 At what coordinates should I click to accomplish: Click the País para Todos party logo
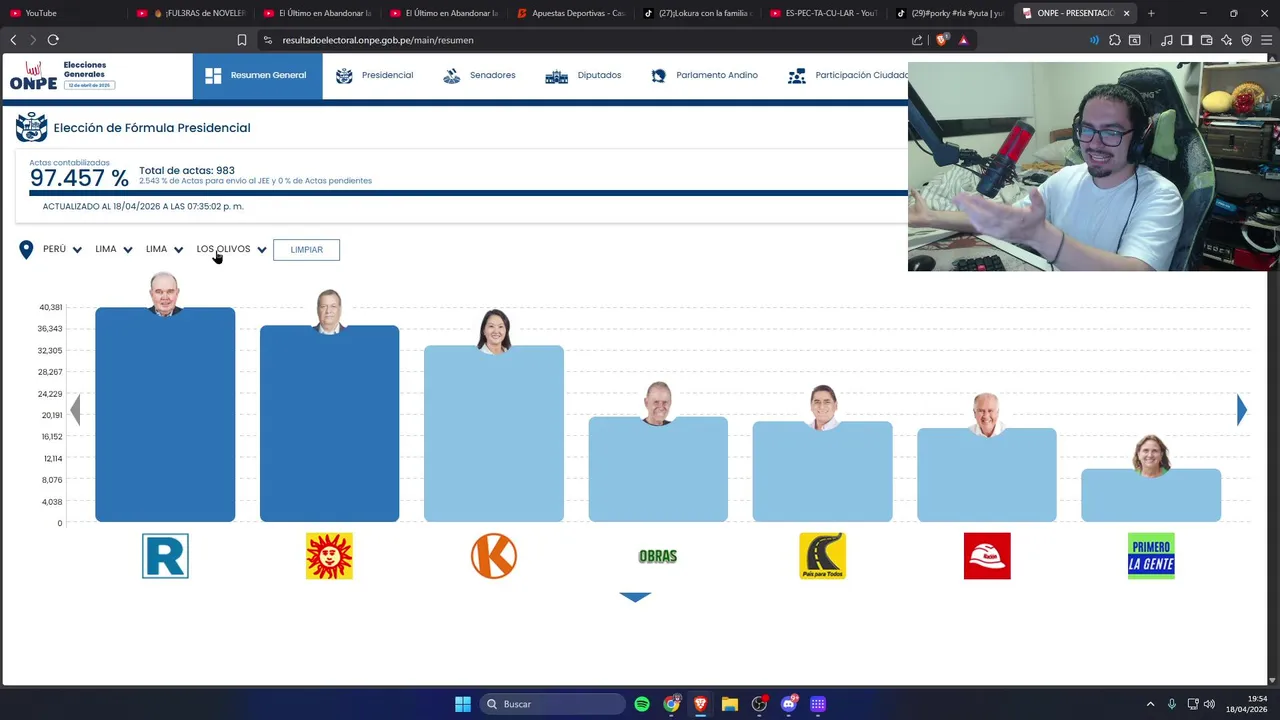[x=822, y=556]
